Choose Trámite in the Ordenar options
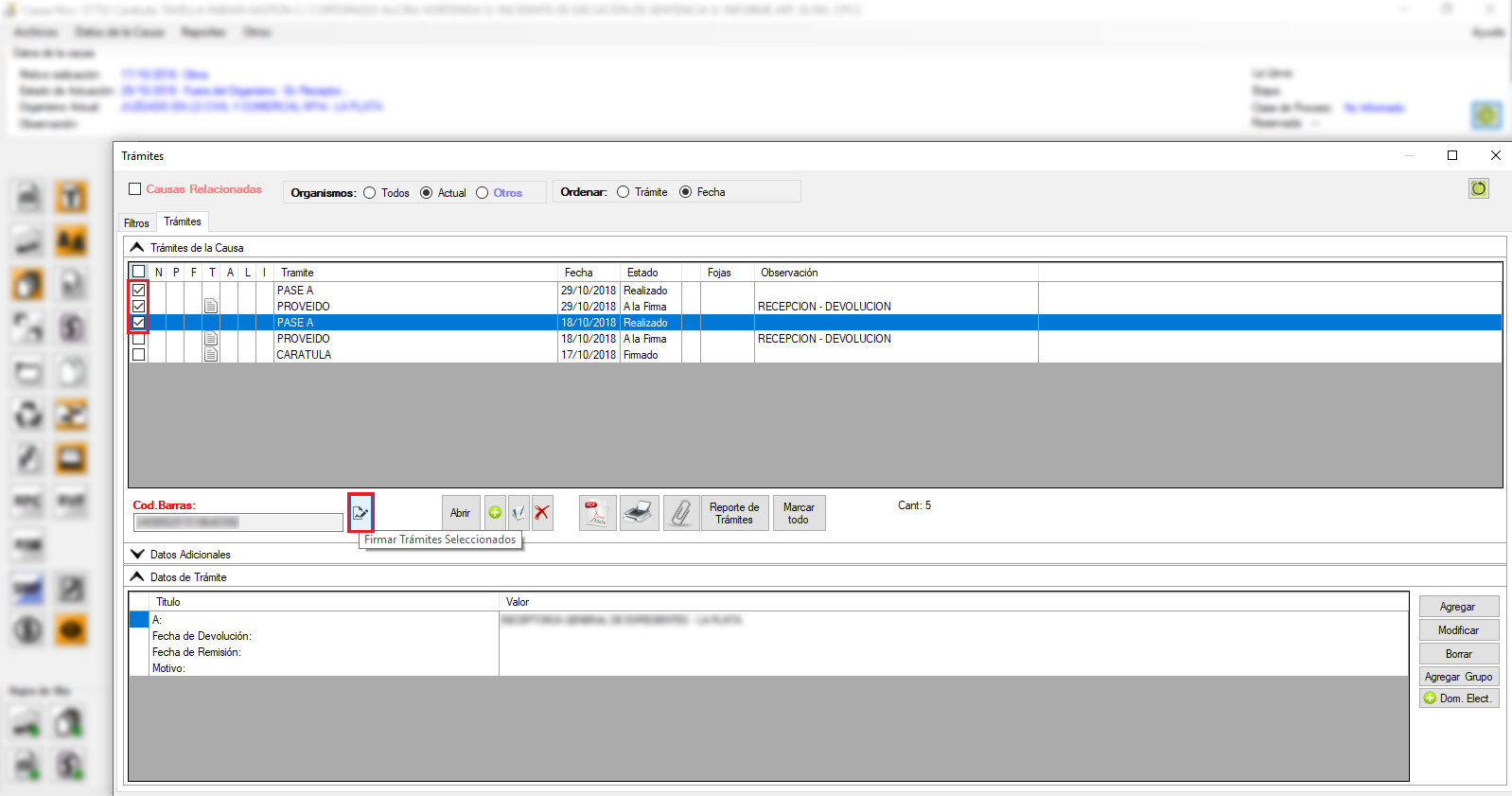Image resolution: width=1512 pixels, height=796 pixels. click(x=623, y=192)
